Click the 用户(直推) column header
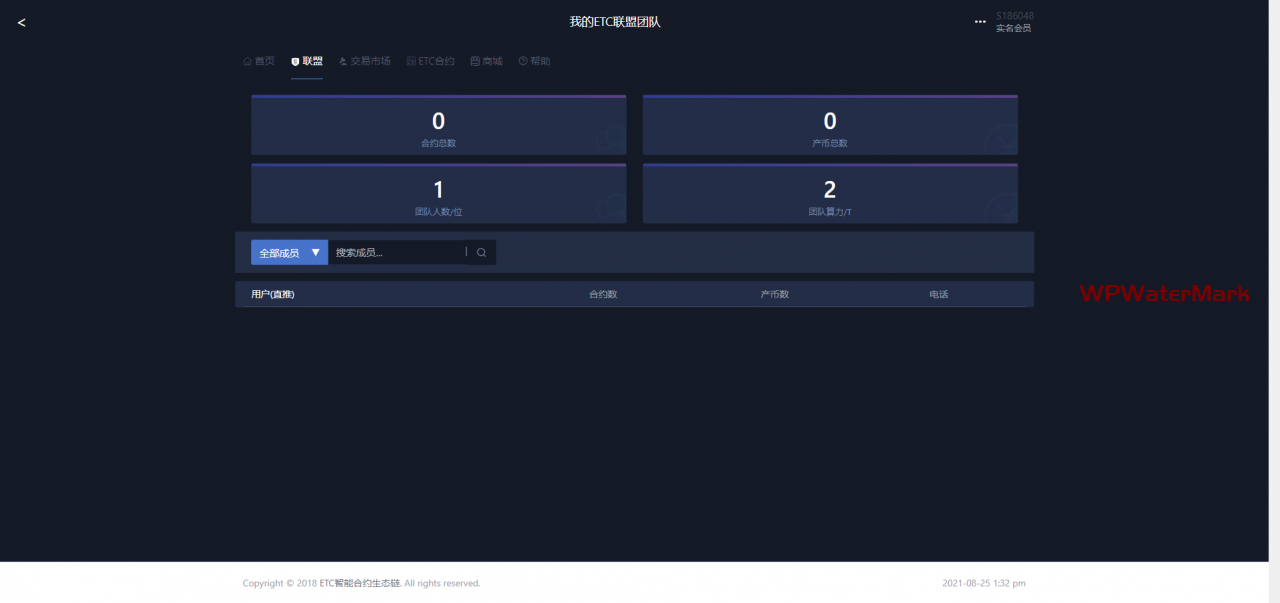 (273, 294)
